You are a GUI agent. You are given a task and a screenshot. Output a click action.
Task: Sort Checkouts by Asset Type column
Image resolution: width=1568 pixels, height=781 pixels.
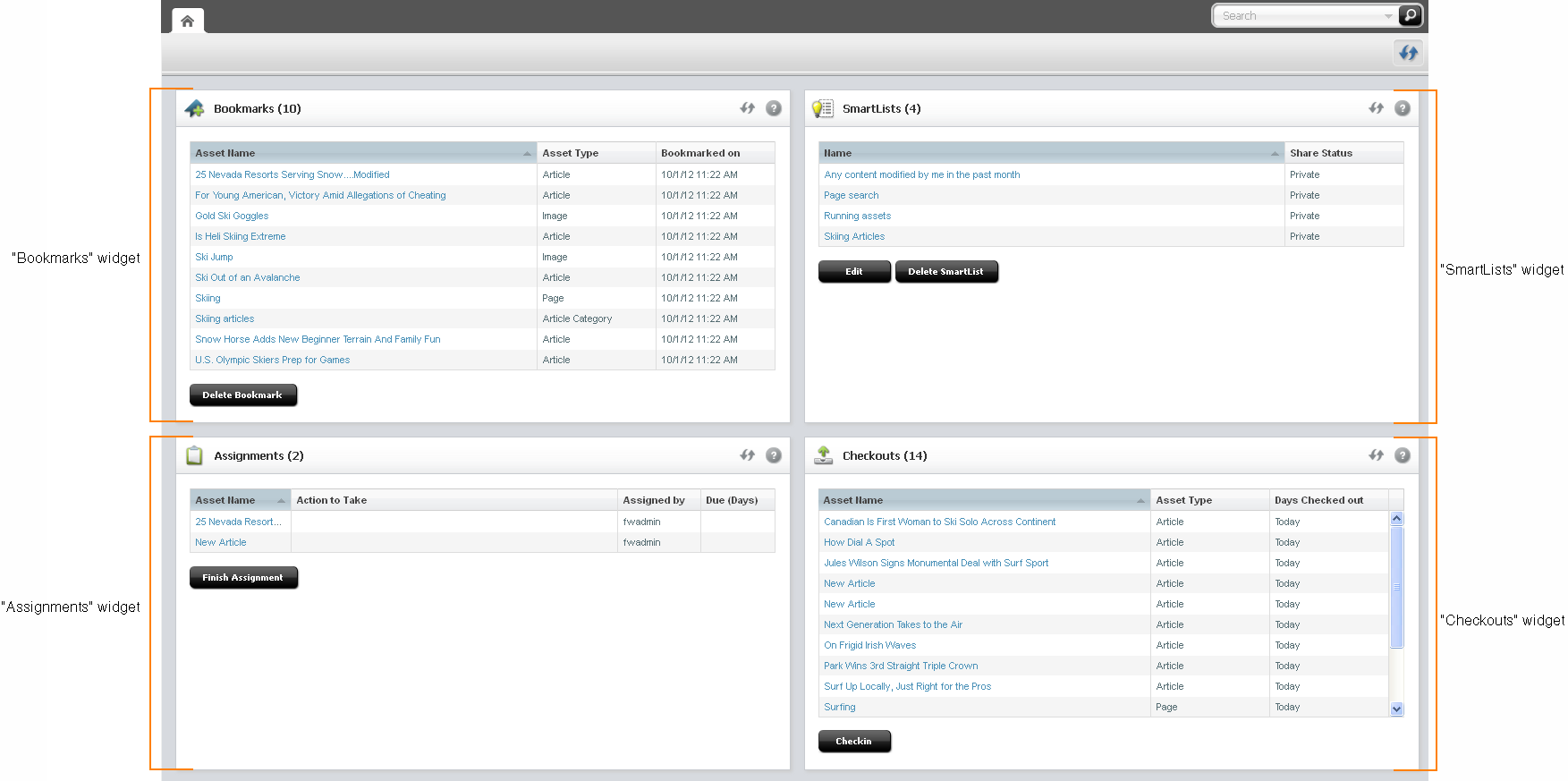(x=1210, y=500)
